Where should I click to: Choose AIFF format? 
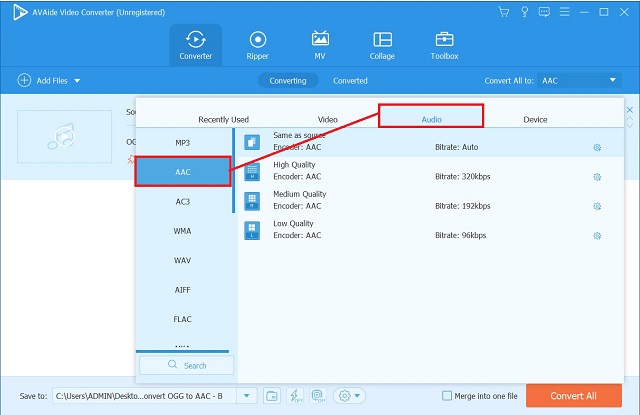(183, 290)
